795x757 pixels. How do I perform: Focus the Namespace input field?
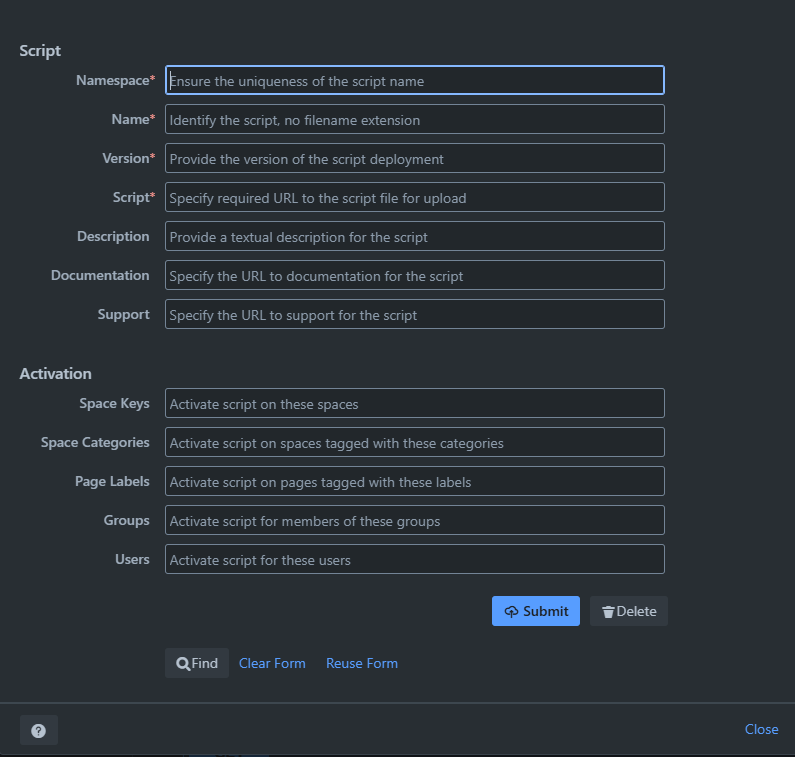(414, 81)
